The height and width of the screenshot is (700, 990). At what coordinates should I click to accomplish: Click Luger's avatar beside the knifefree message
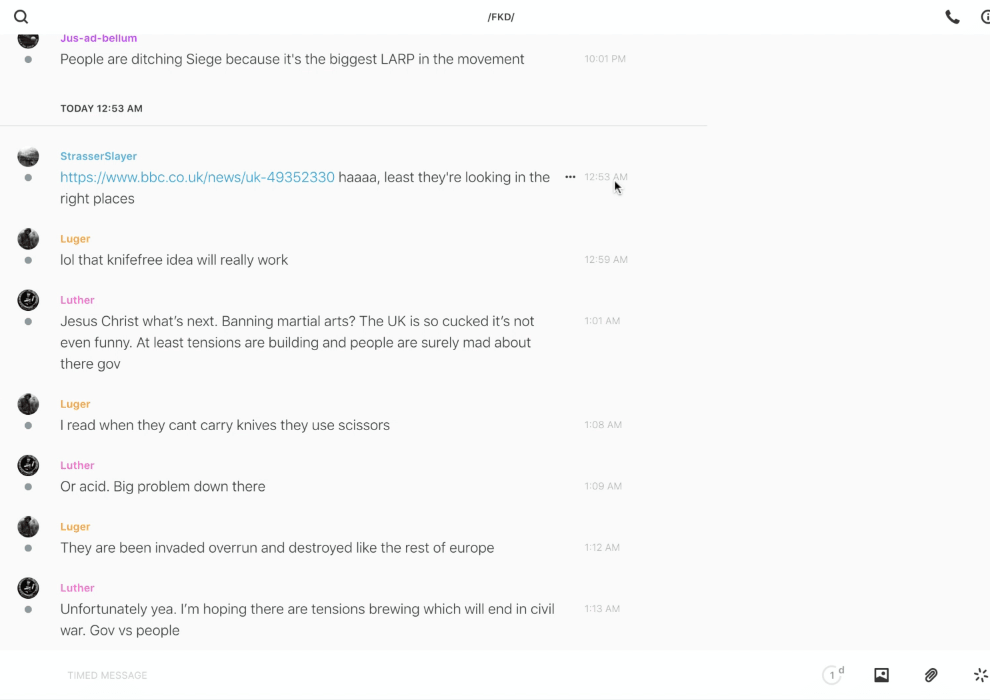coord(28,239)
